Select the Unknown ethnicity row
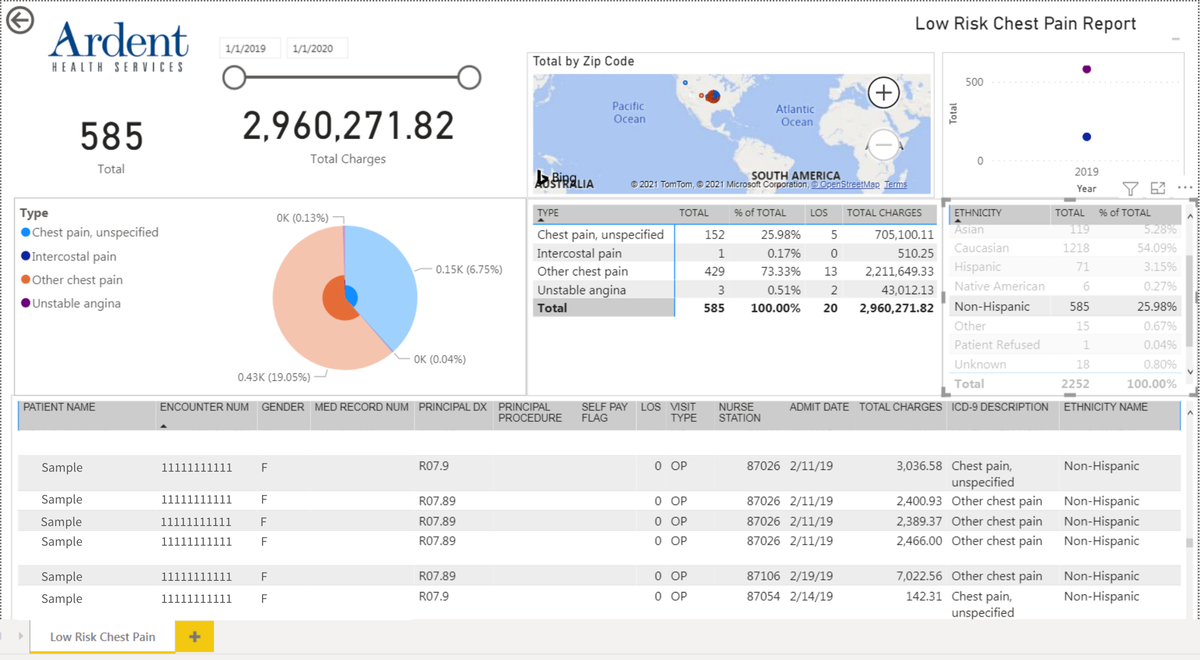This screenshot has height=660, width=1200. (1065, 365)
